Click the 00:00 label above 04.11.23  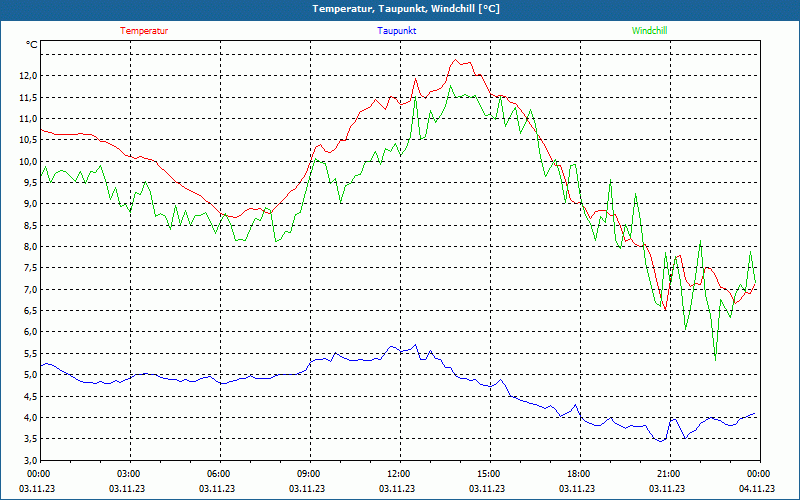click(760, 474)
